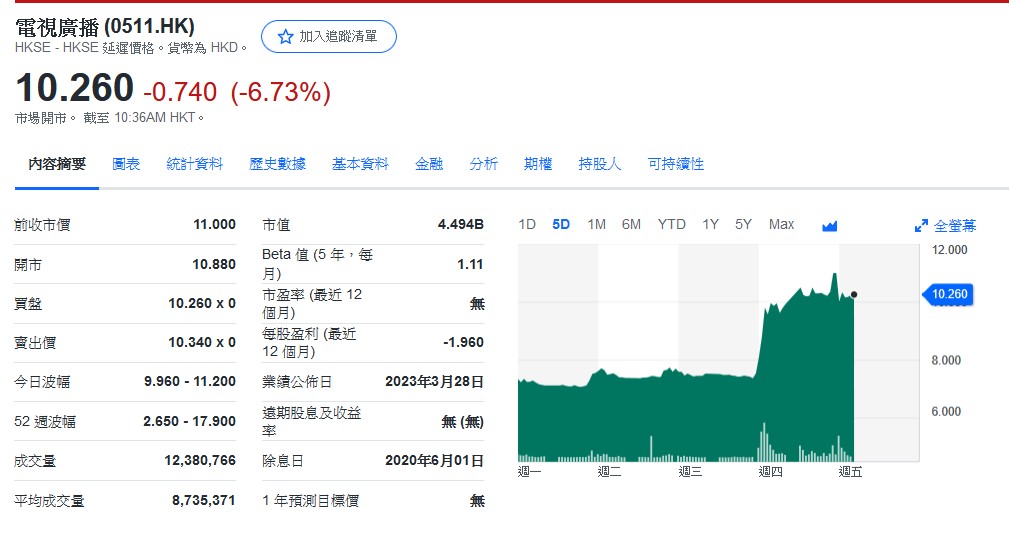This screenshot has height=543, width=1009.
Task: Set chart range to YTD
Action: tap(672, 225)
